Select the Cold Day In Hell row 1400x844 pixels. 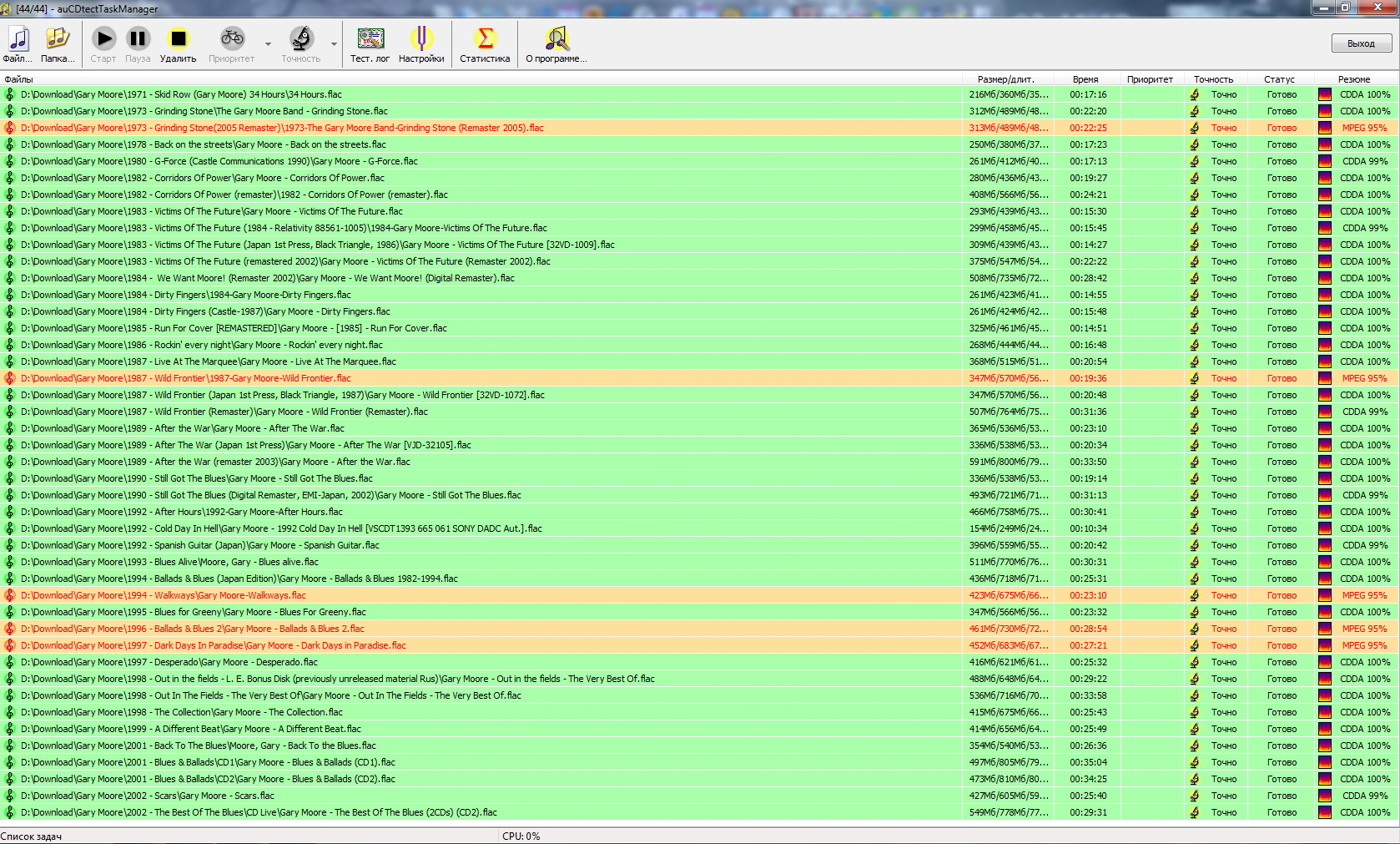(x=699, y=528)
